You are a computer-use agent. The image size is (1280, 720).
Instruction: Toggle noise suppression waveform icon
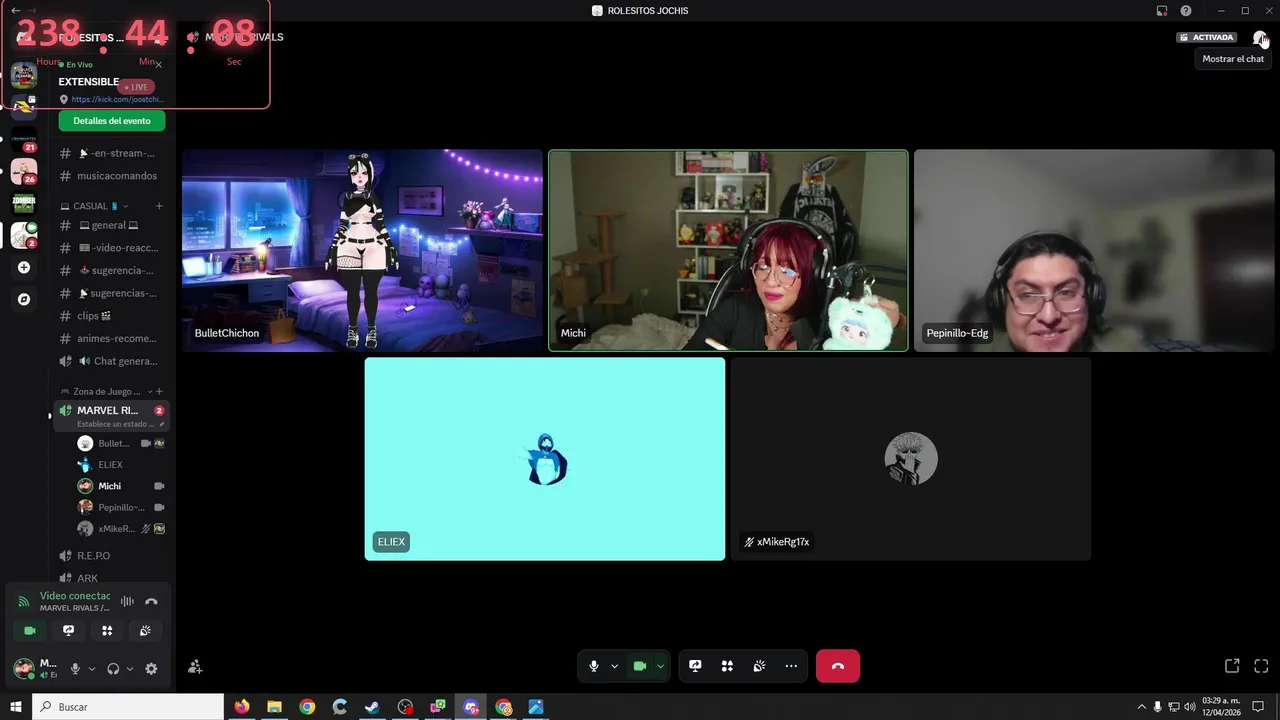click(127, 601)
